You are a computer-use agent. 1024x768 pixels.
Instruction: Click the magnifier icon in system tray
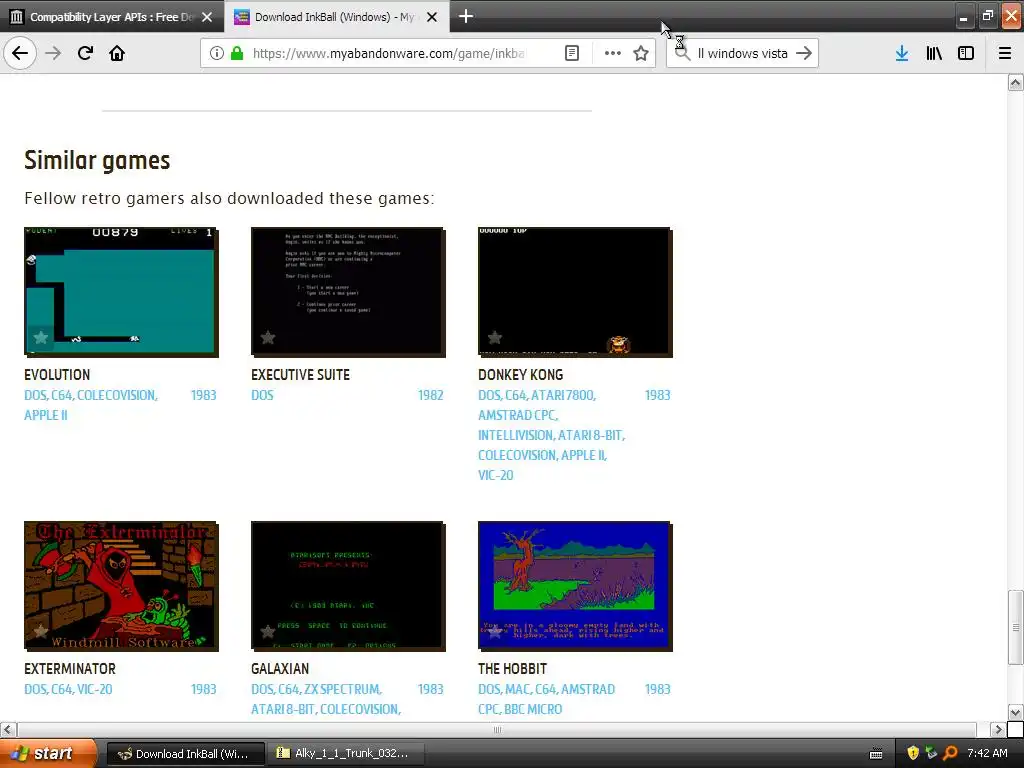[x=950, y=754]
